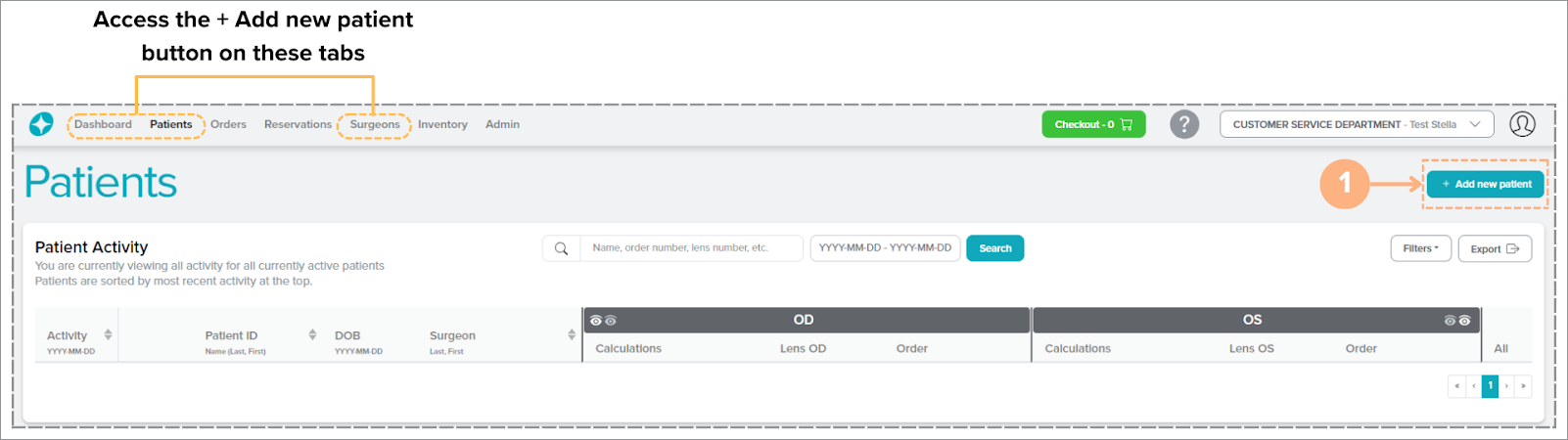Click the name or order number search field
1568x440 pixels.
(x=690, y=248)
